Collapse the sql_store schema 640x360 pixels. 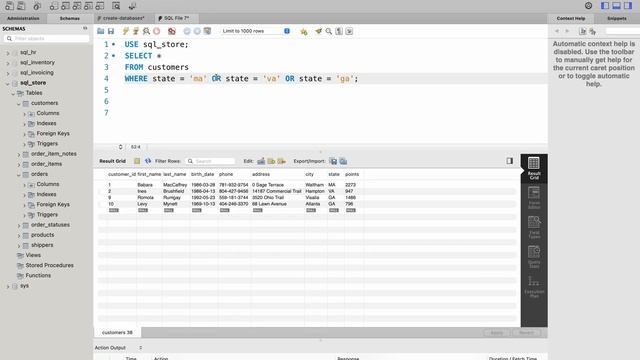[8, 83]
